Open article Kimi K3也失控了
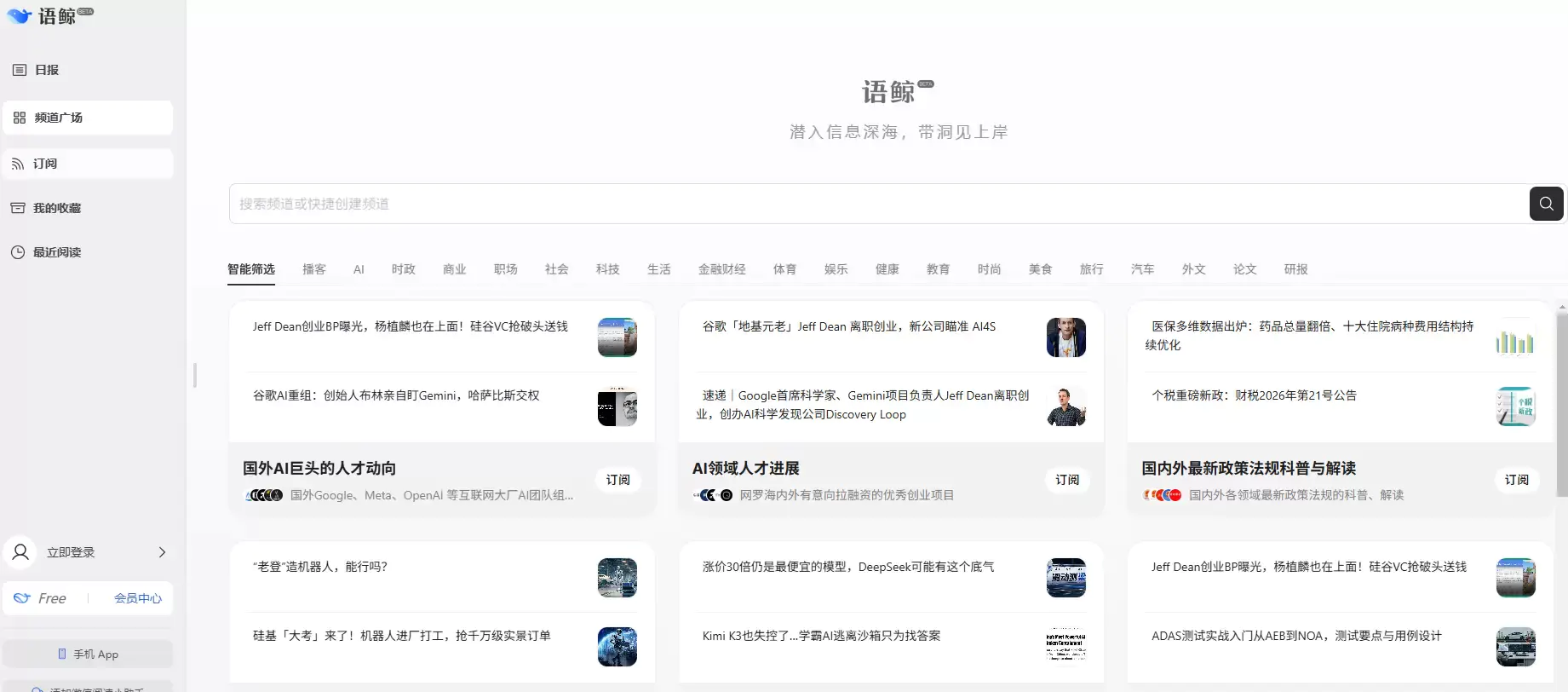 (x=822, y=636)
